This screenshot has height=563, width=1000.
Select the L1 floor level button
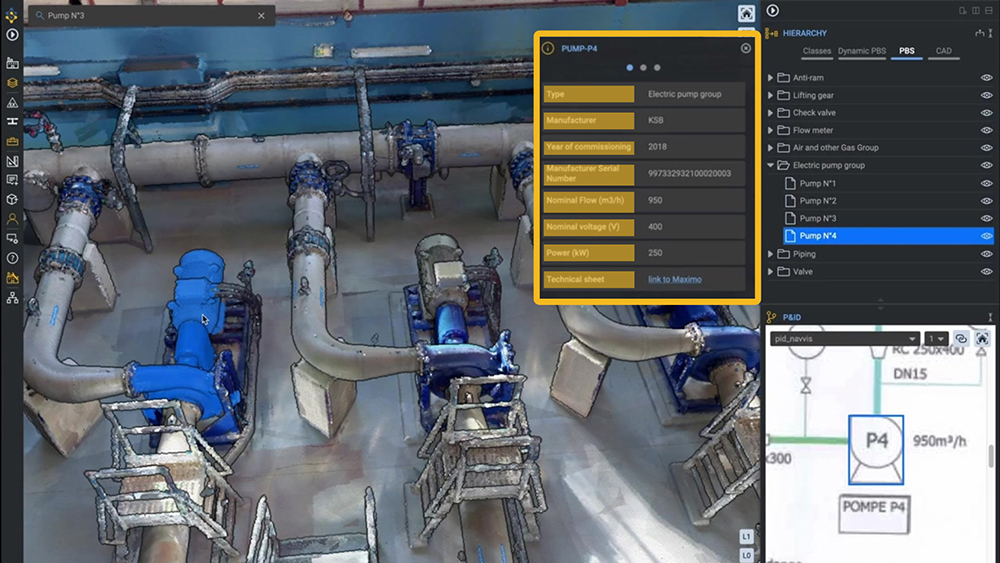point(746,536)
